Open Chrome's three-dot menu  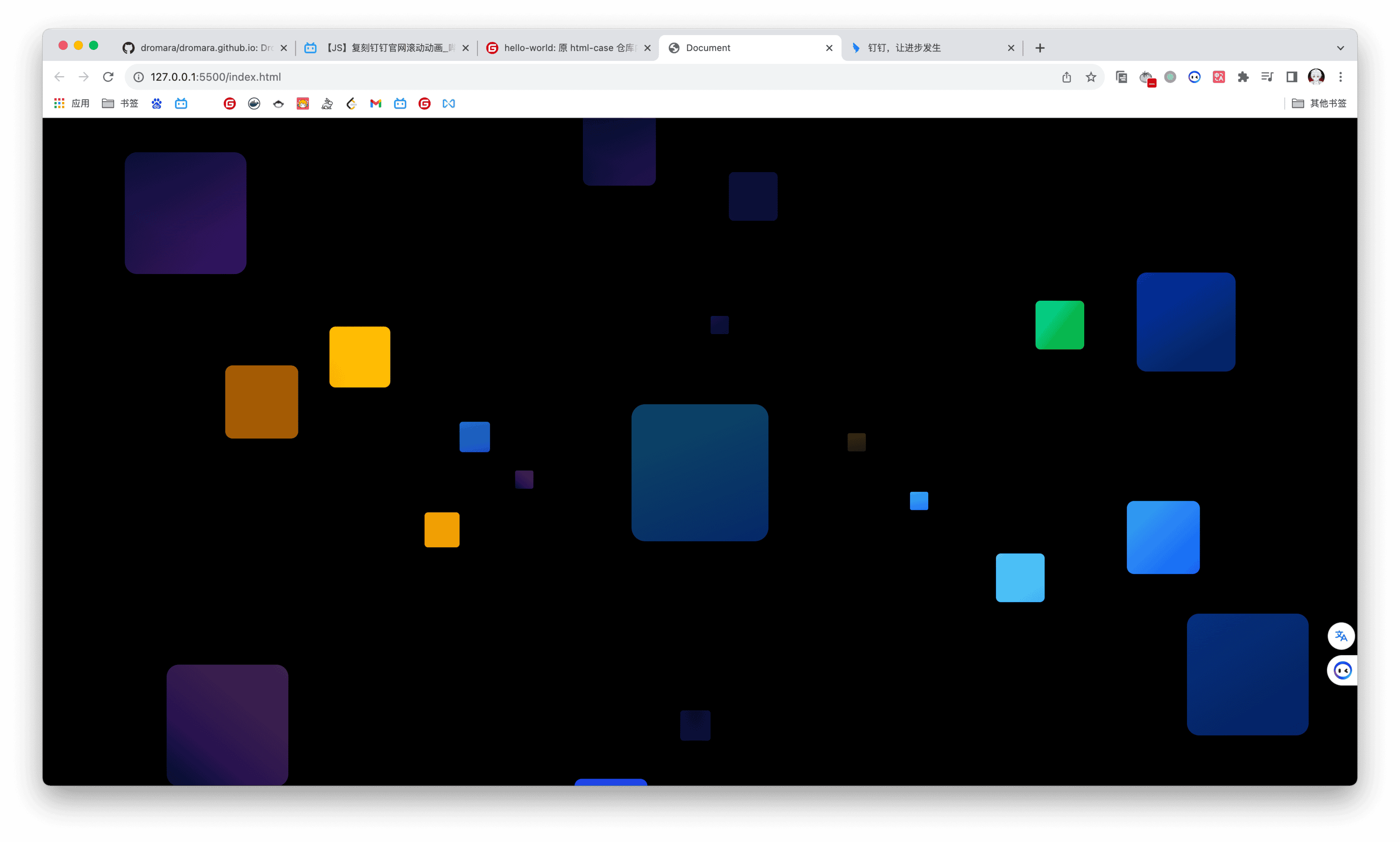pyautogui.click(x=1340, y=77)
